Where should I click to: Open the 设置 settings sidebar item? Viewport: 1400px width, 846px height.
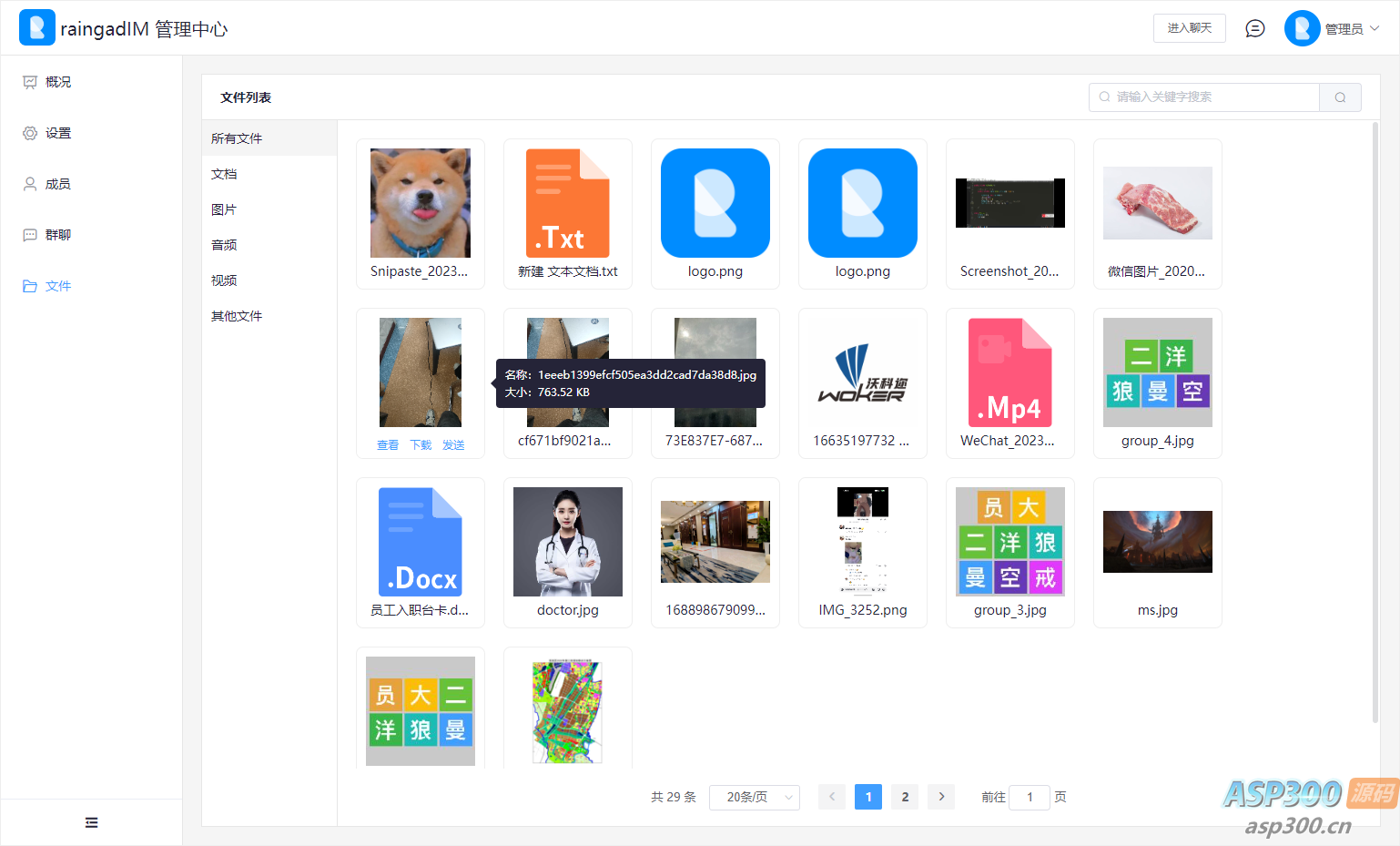pyautogui.click(x=91, y=133)
